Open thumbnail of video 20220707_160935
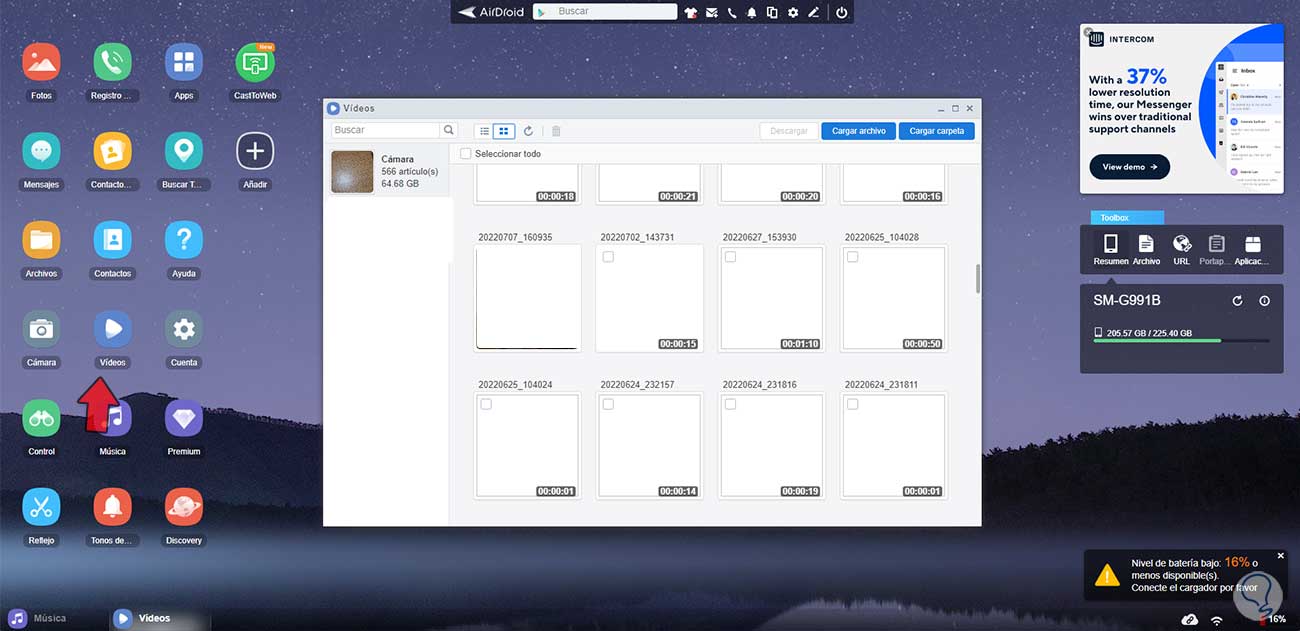The width and height of the screenshot is (1300, 631). (x=528, y=298)
